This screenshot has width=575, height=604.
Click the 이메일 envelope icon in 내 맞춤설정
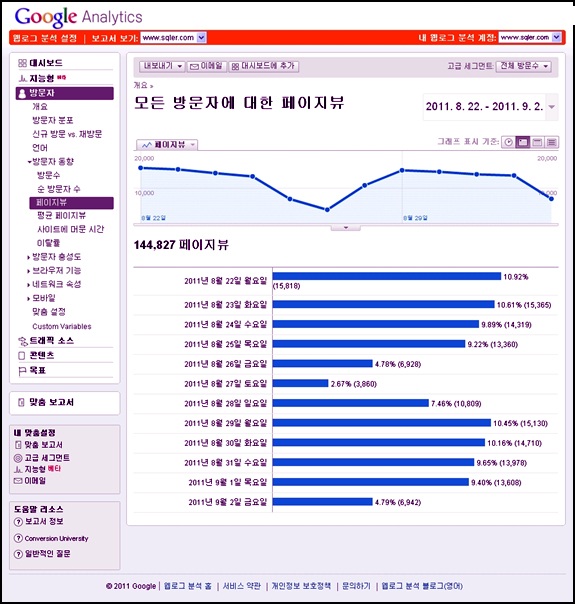(18, 481)
